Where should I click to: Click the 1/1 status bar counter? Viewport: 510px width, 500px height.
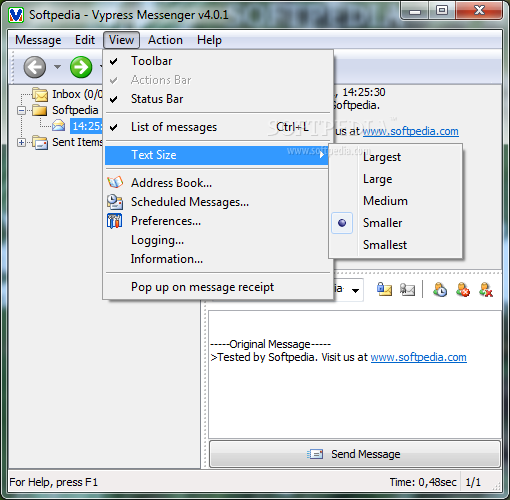point(473,482)
